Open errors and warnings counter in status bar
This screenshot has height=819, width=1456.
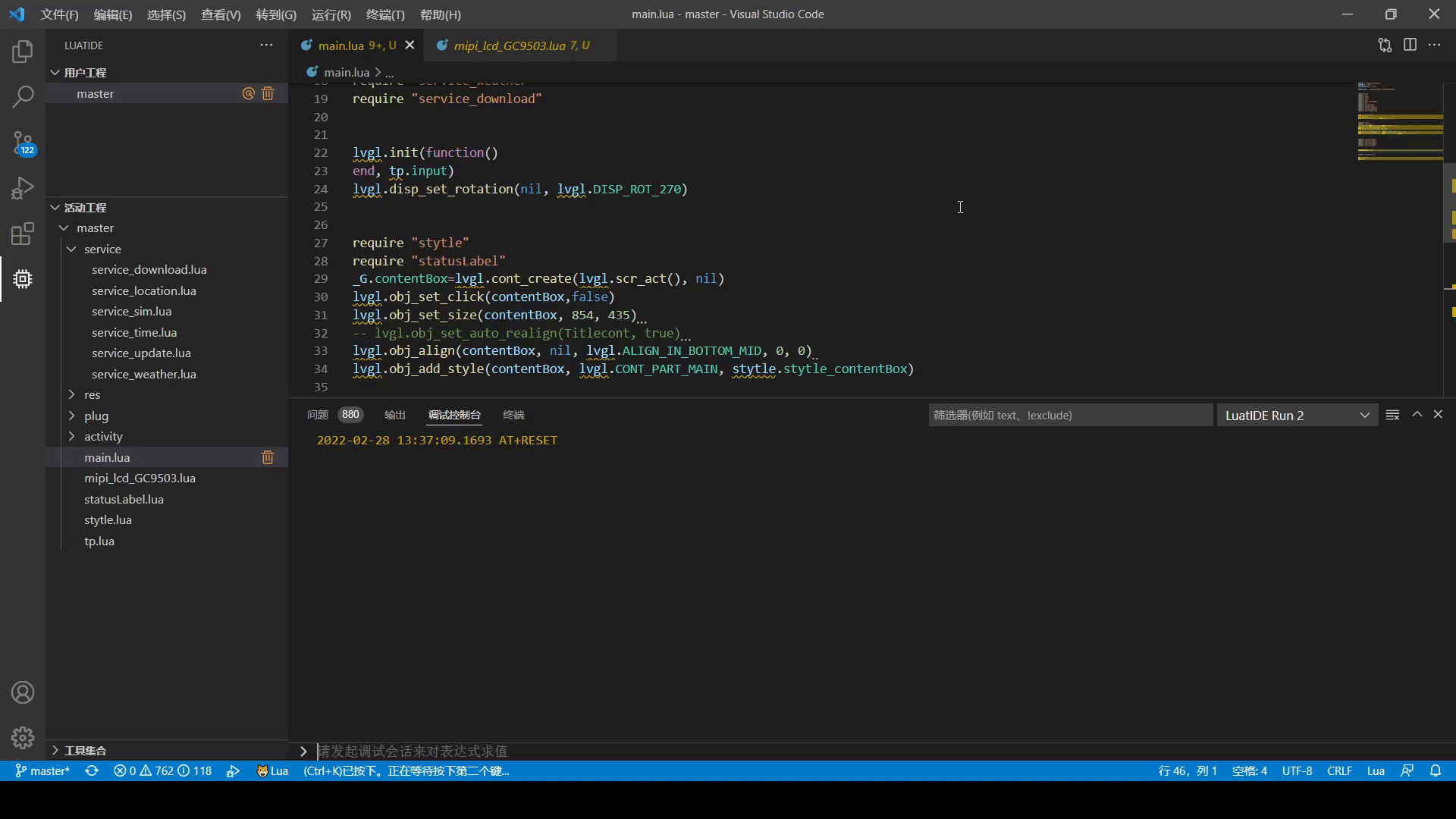[162, 770]
